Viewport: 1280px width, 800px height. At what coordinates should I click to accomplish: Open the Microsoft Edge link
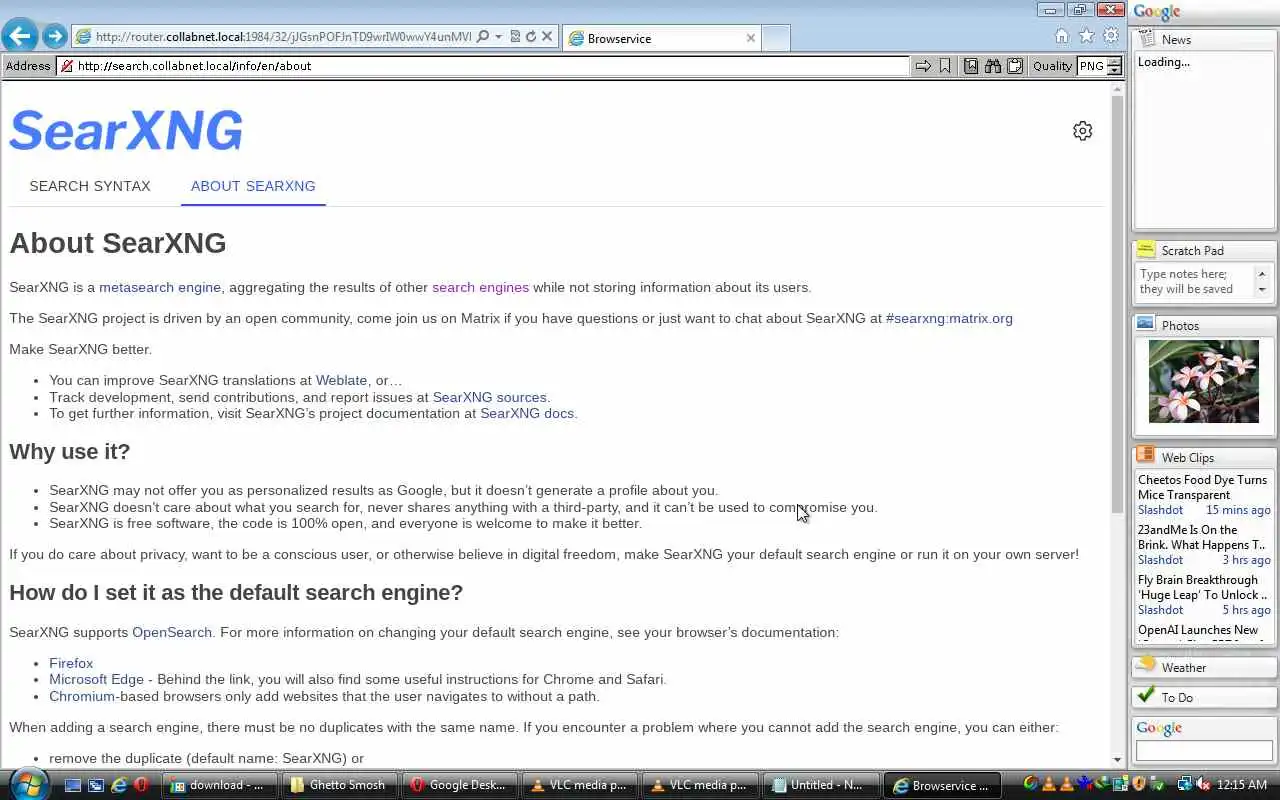click(97, 679)
